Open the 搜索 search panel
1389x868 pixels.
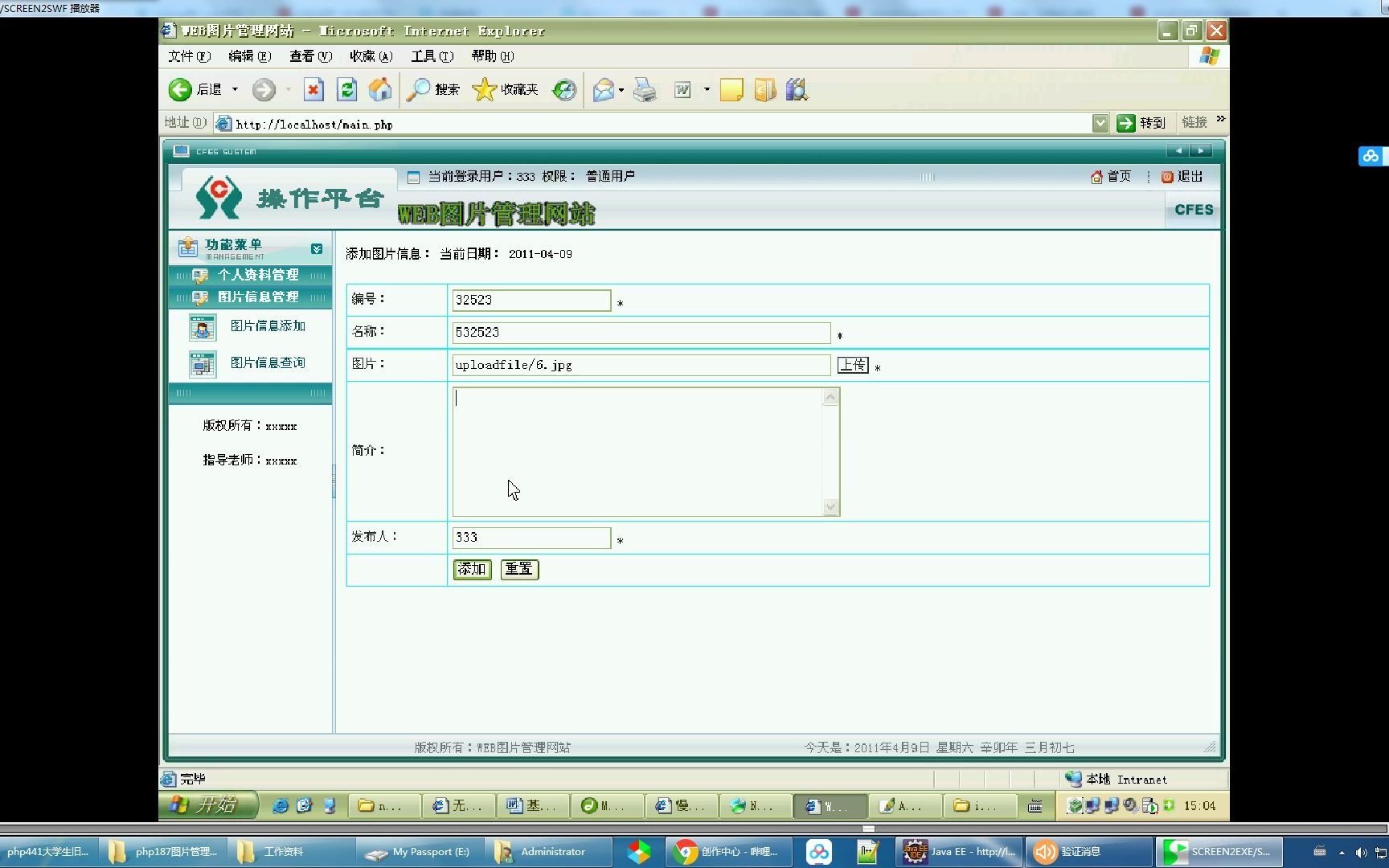pos(432,89)
